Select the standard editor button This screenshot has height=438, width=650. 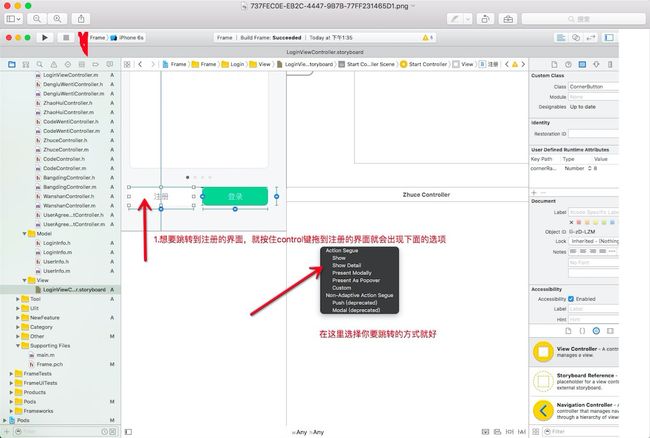click(561, 37)
